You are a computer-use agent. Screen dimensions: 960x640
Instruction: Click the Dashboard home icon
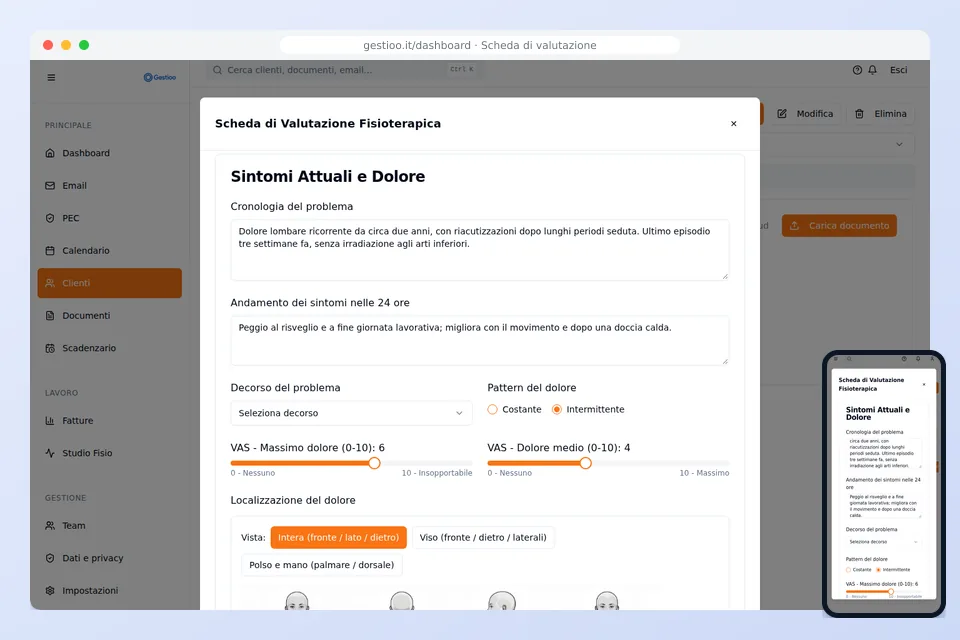[x=50, y=153]
